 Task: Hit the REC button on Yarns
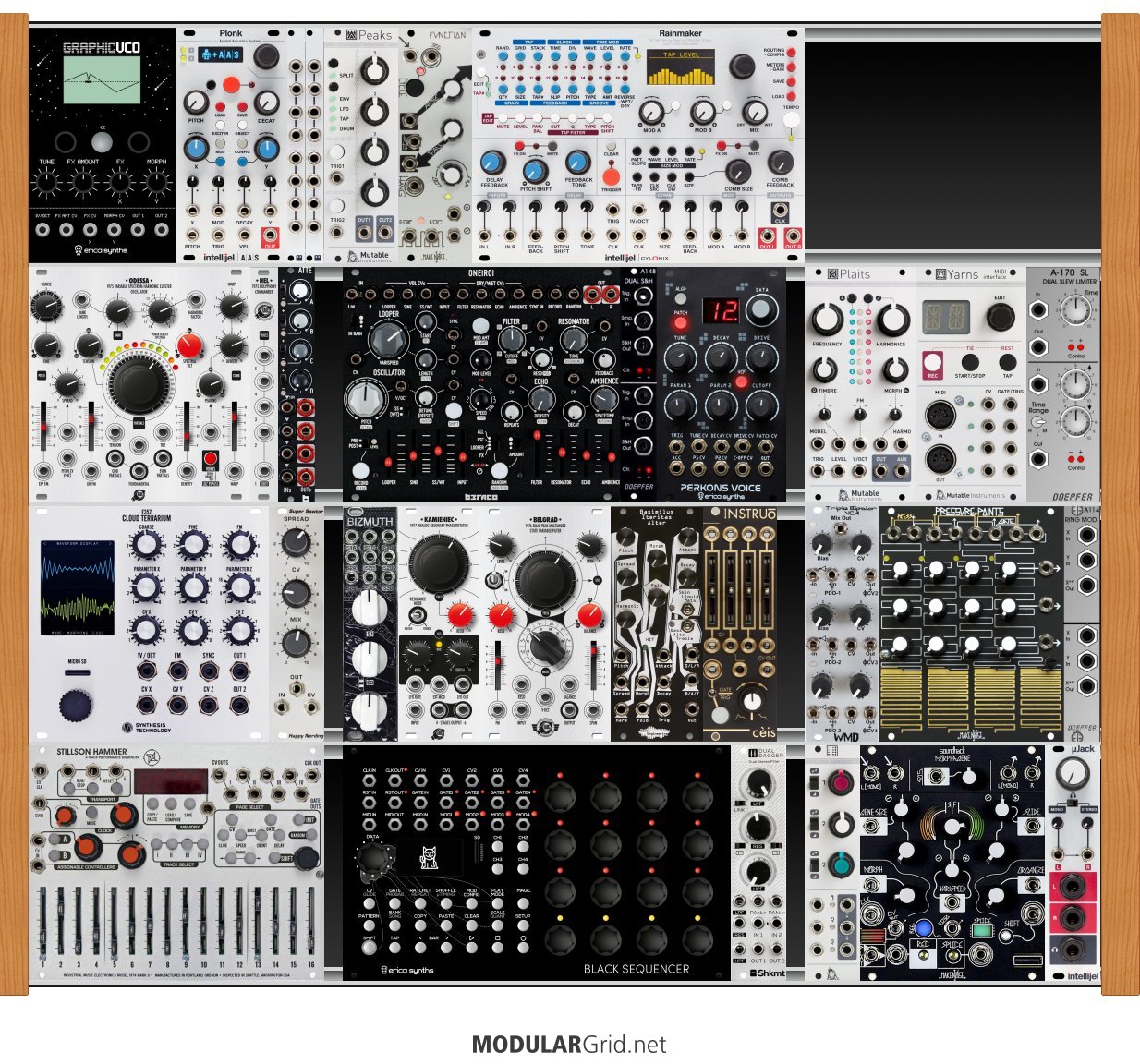933,361
